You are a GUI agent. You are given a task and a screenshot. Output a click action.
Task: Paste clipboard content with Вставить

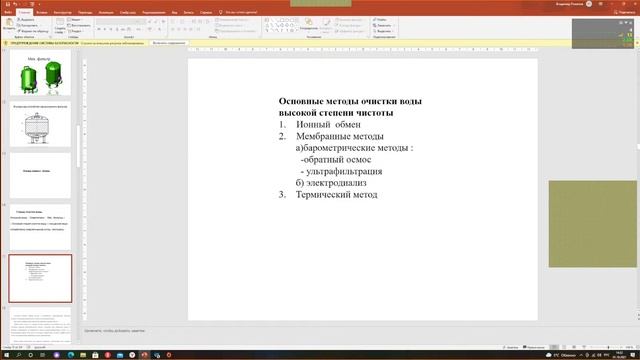point(9,24)
